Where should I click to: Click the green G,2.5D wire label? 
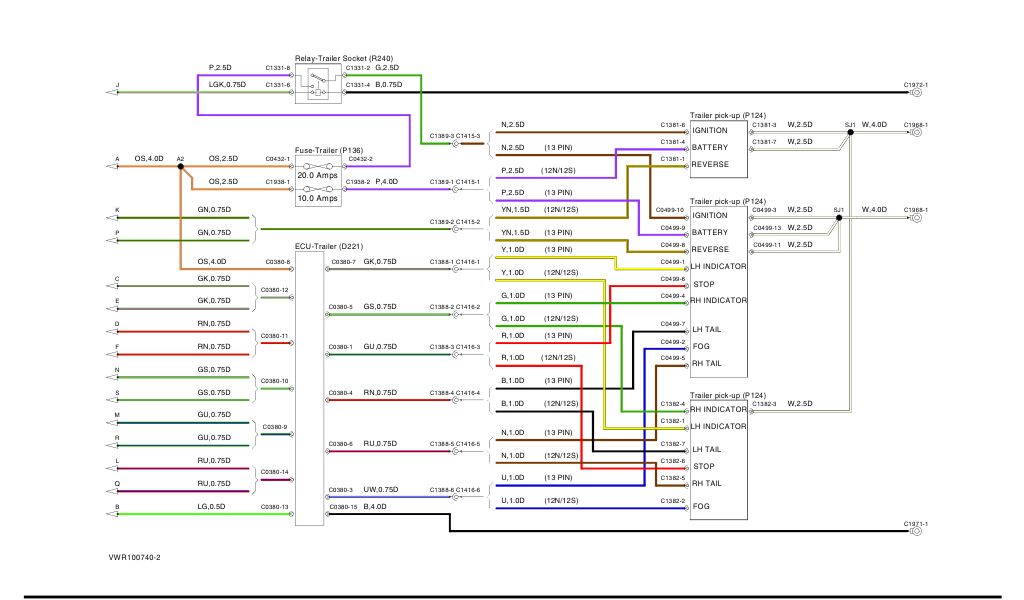click(x=386, y=67)
